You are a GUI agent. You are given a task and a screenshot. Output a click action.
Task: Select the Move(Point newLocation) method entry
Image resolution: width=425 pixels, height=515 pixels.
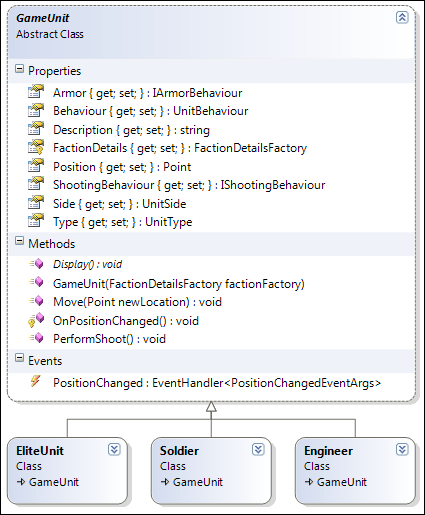coord(137,302)
